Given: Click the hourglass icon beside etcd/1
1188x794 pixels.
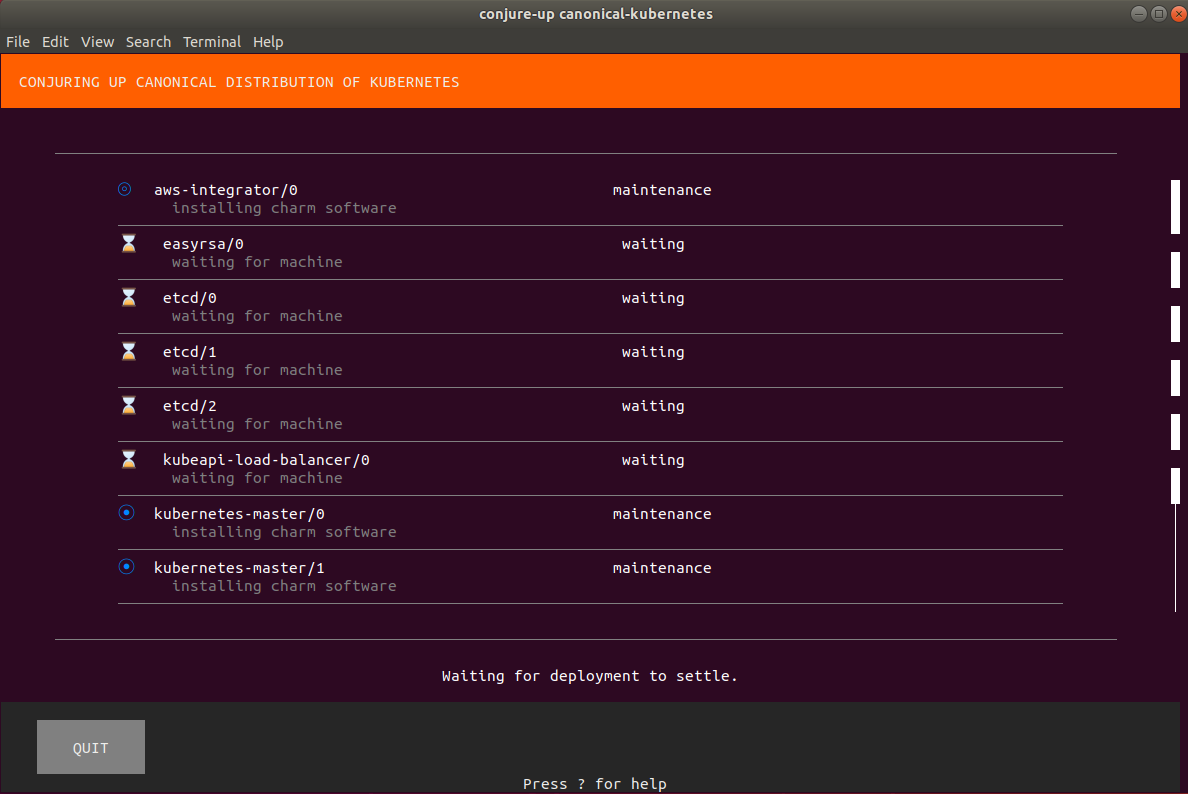Looking at the screenshot, I should point(129,351).
